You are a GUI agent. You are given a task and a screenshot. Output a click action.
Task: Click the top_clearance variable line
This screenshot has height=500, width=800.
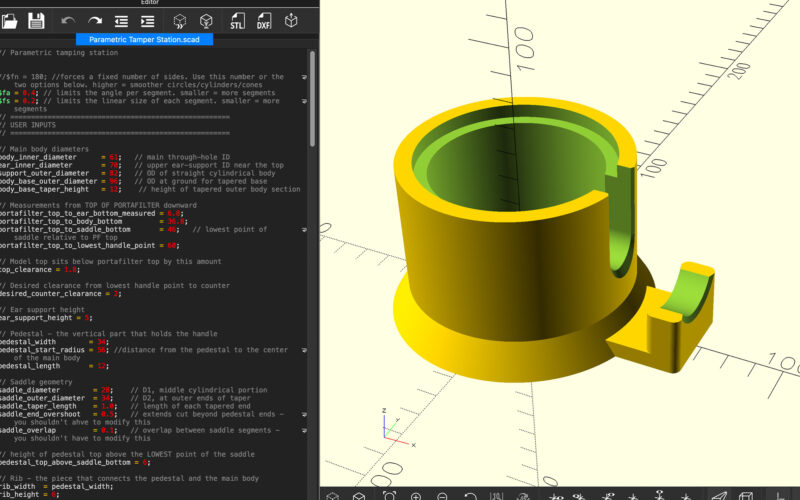39,269
